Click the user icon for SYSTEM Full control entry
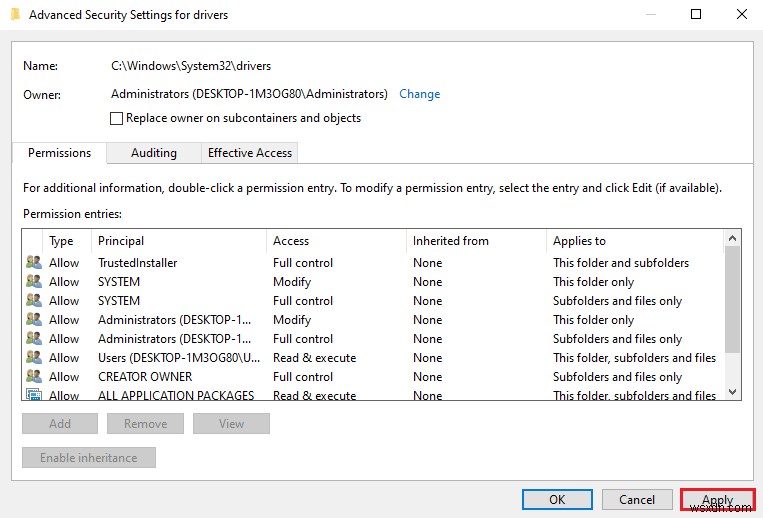The height and width of the screenshot is (518, 763). (x=34, y=301)
